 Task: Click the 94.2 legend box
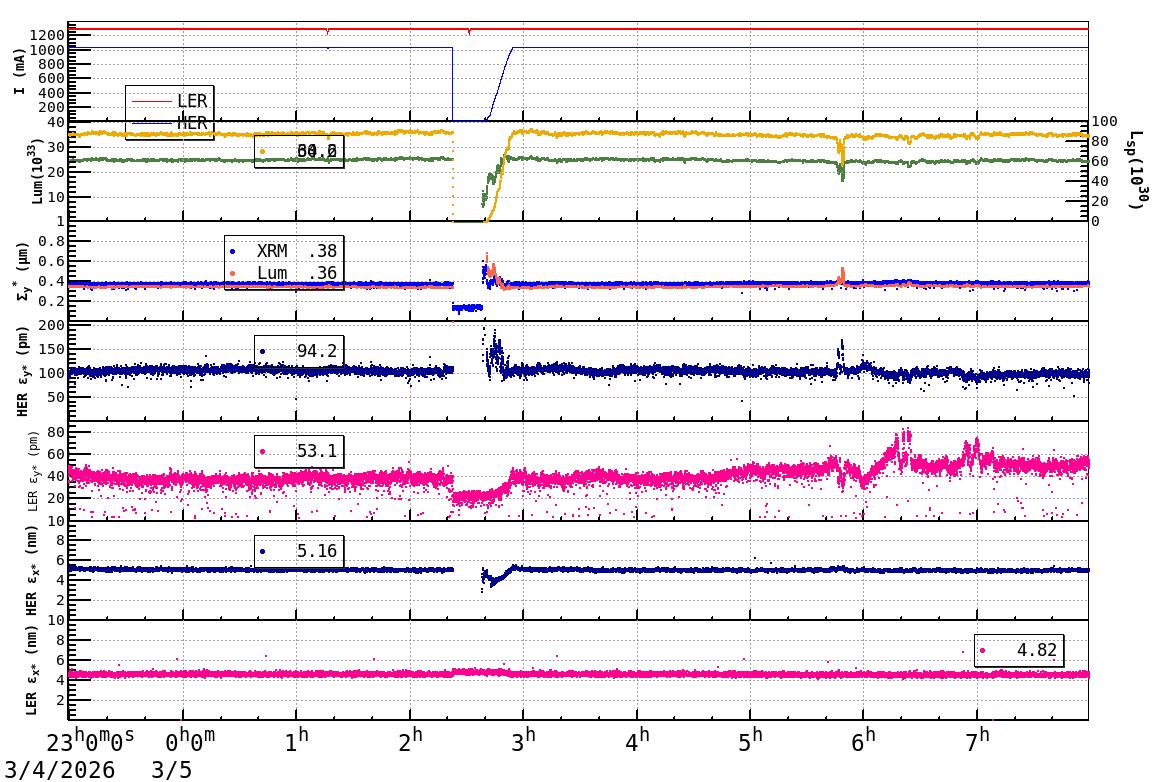click(299, 351)
